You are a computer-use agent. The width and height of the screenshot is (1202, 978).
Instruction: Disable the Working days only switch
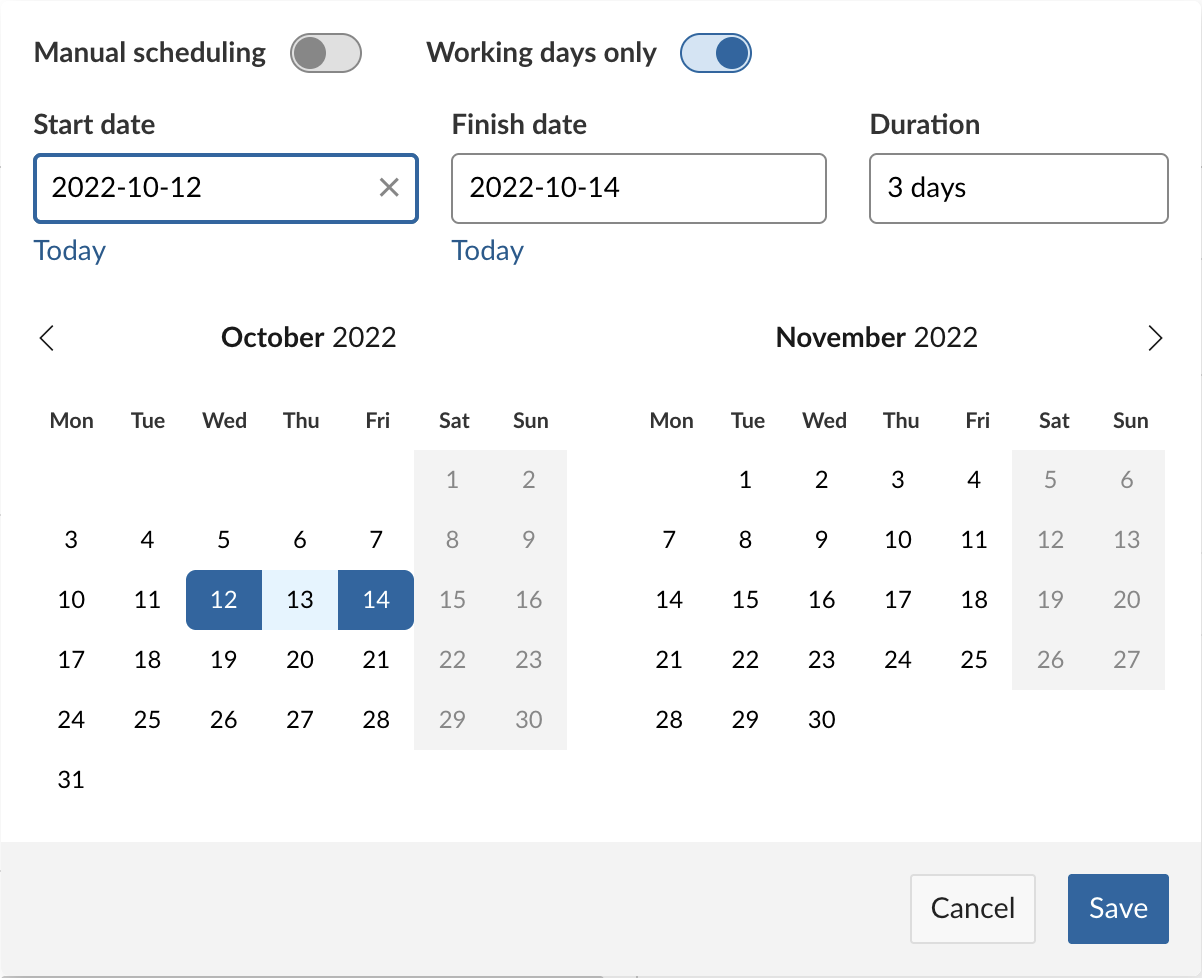[715, 53]
